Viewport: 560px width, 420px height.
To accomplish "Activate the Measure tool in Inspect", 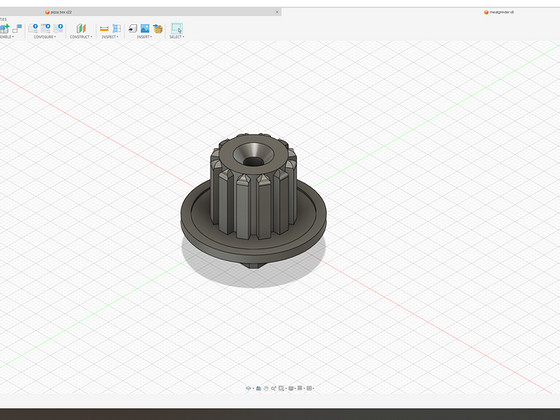I will click(104, 29).
